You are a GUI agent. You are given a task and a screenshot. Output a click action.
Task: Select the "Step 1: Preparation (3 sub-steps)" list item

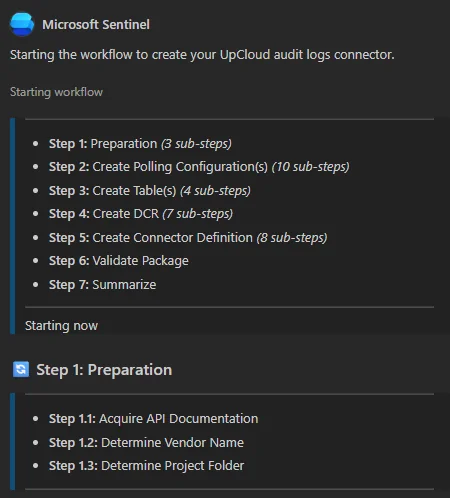[x=140, y=144]
